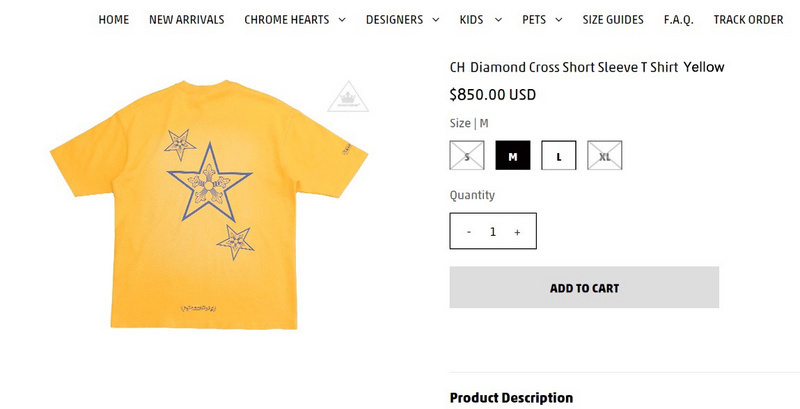
Task: Select size M option
Action: coord(513,156)
